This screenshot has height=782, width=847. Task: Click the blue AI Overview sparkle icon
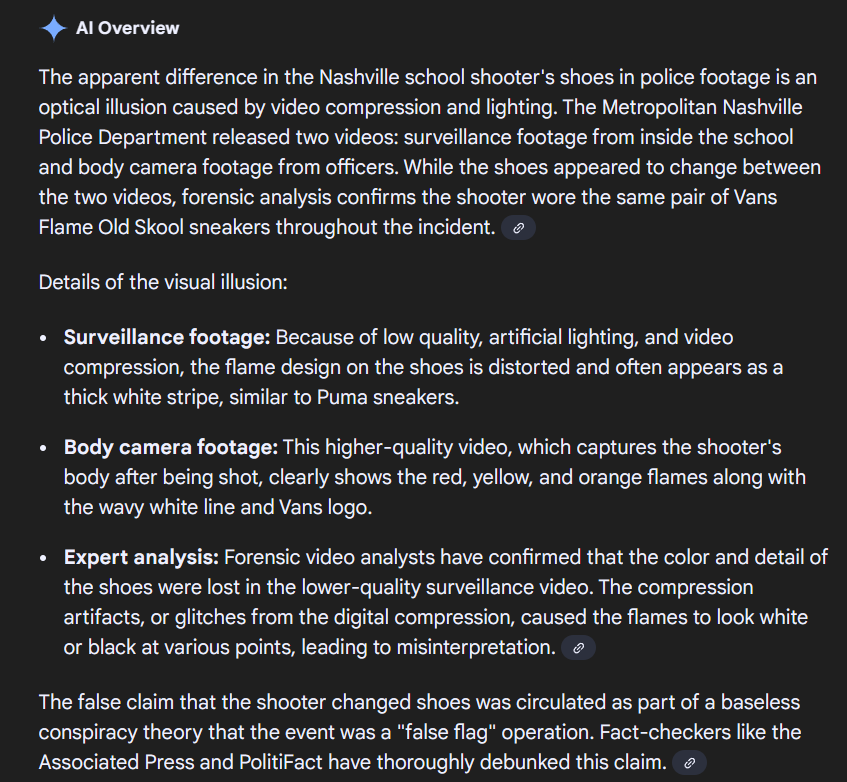click(53, 29)
